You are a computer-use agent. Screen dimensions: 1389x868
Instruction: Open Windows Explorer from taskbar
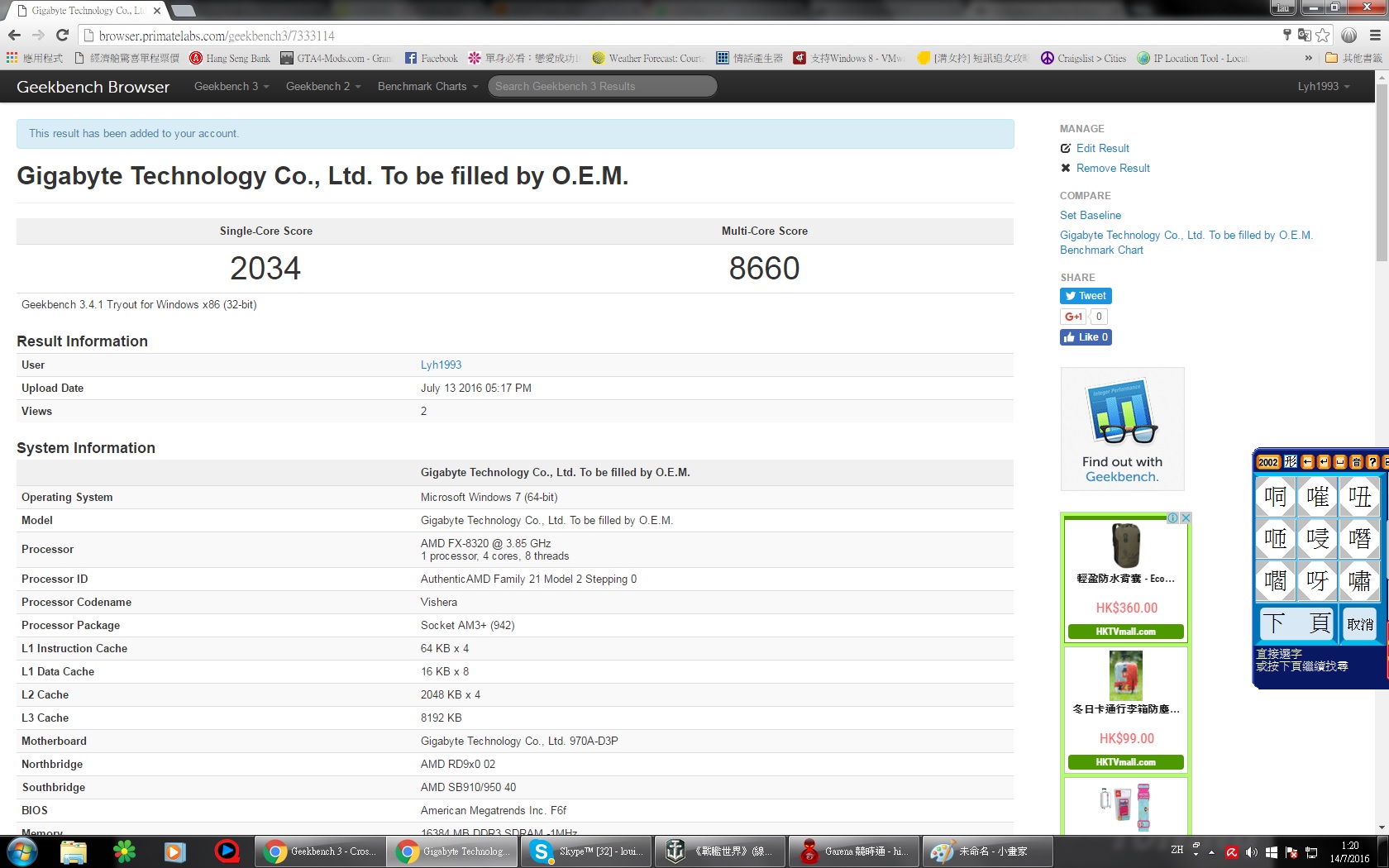[x=74, y=851]
